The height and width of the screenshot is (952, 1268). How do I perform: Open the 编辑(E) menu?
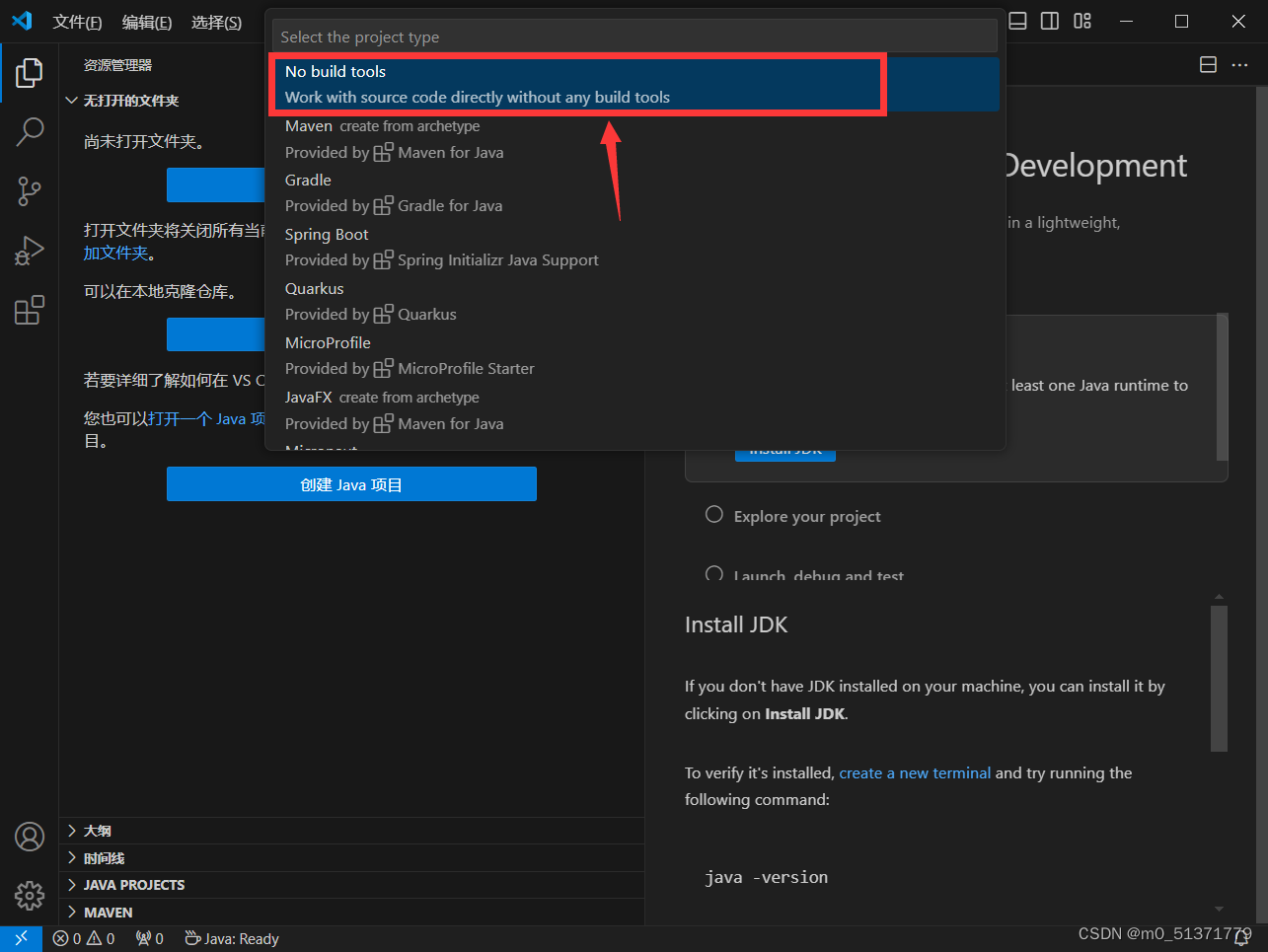coord(147,22)
